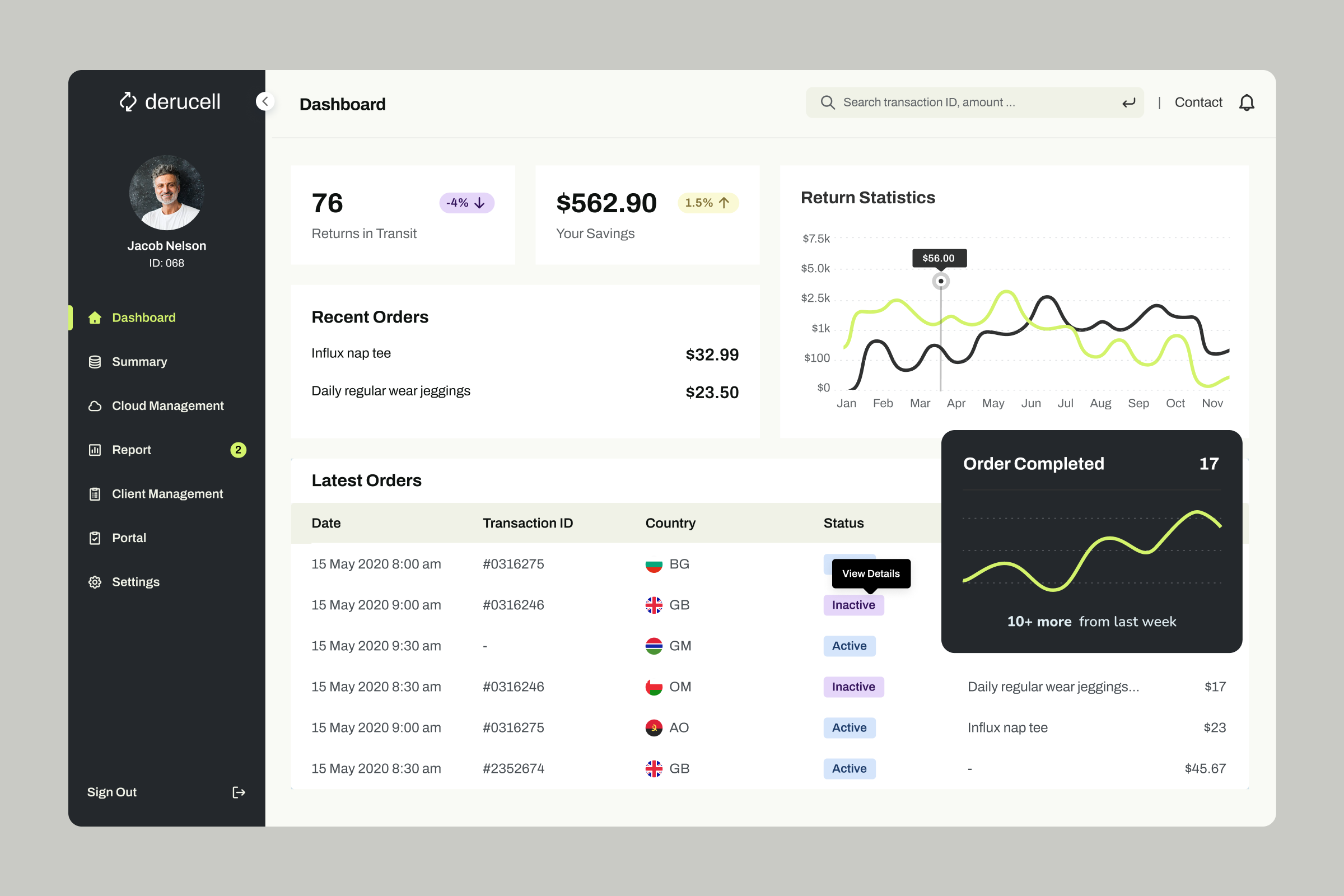Click the notification bell

coord(1248,102)
